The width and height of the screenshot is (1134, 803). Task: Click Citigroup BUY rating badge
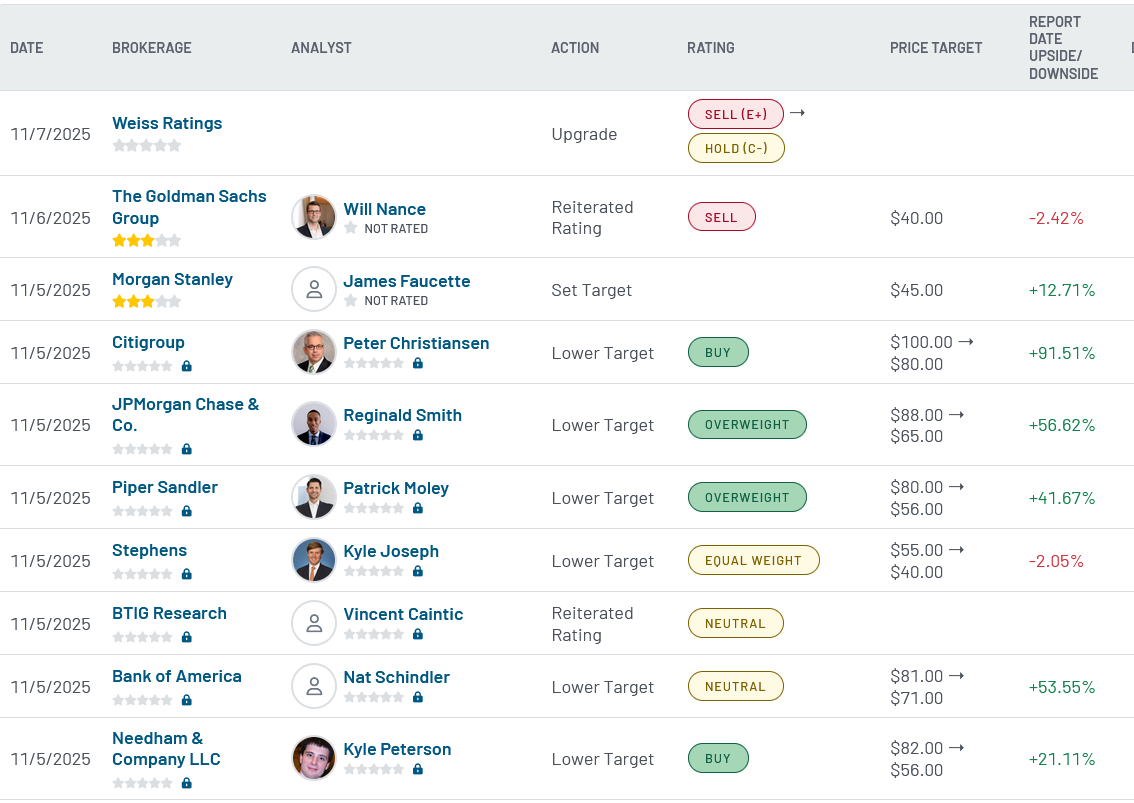(718, 352)
